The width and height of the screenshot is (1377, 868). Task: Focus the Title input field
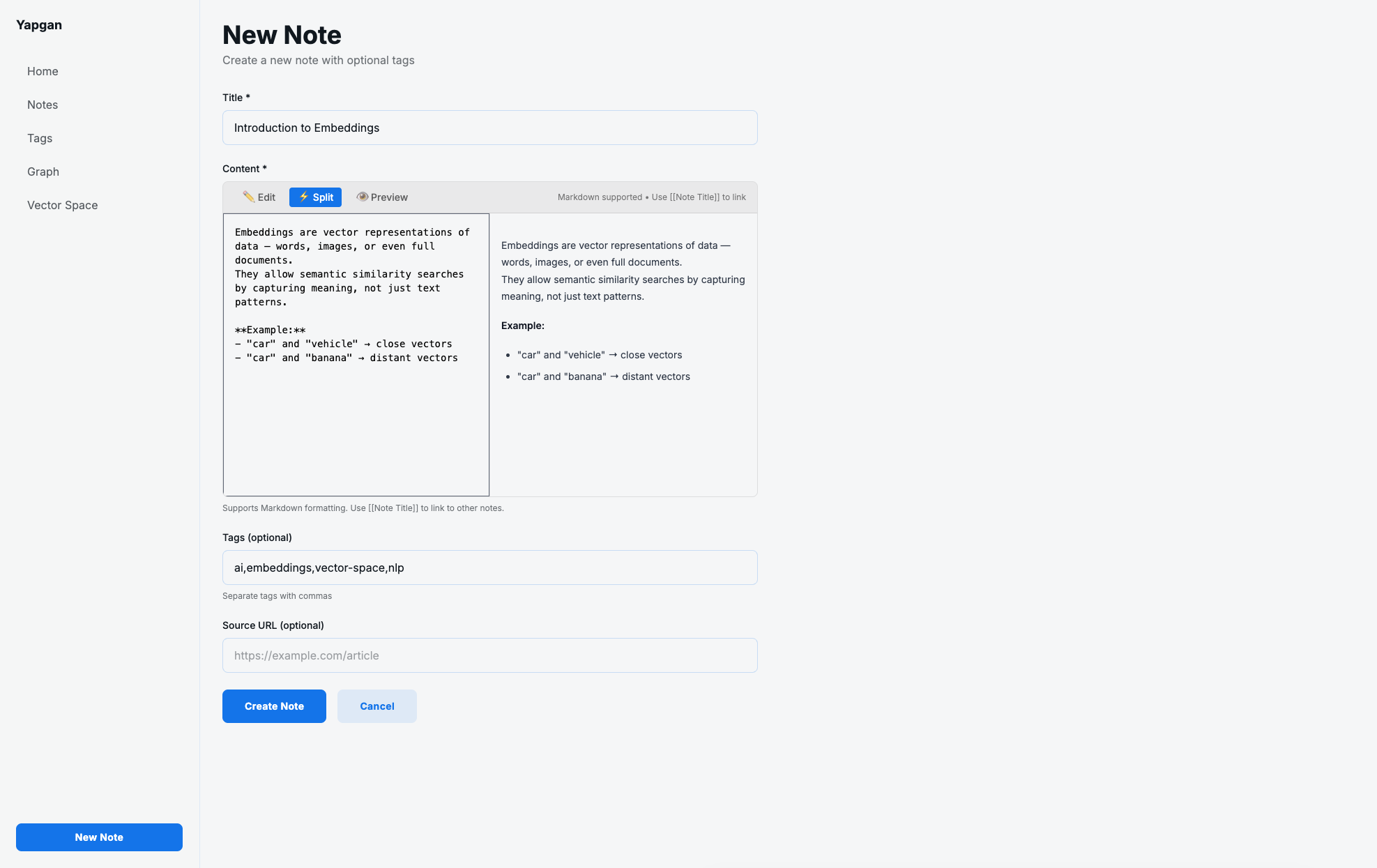(x=489, y=128)
